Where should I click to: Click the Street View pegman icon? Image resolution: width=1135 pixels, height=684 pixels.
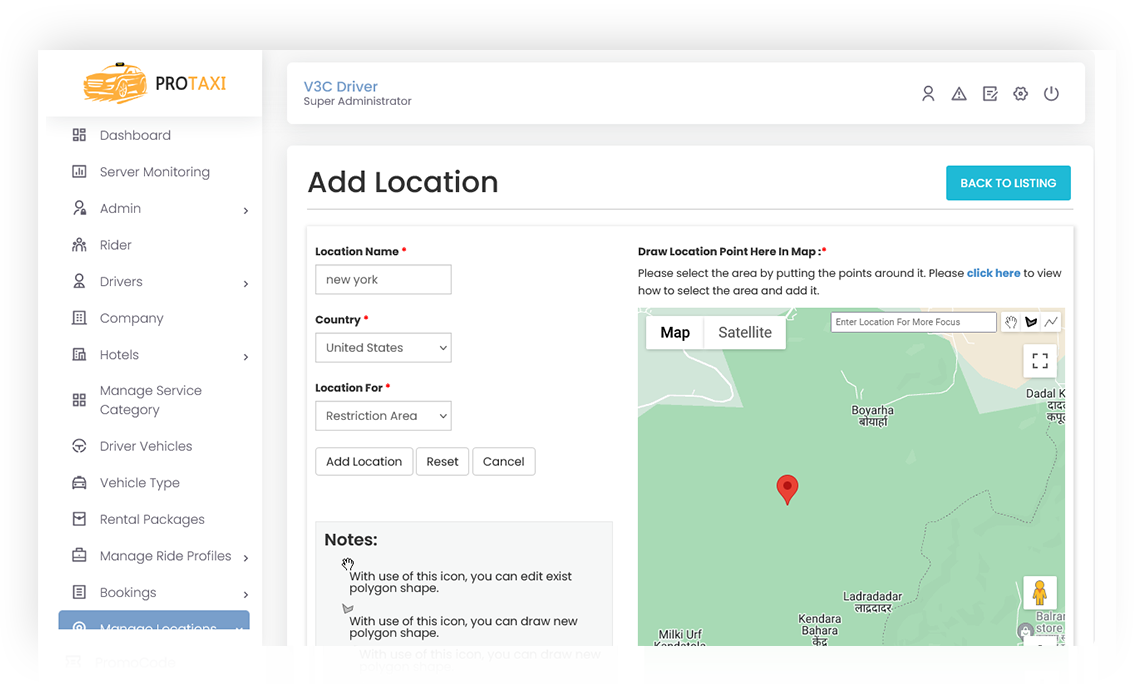1040,593
